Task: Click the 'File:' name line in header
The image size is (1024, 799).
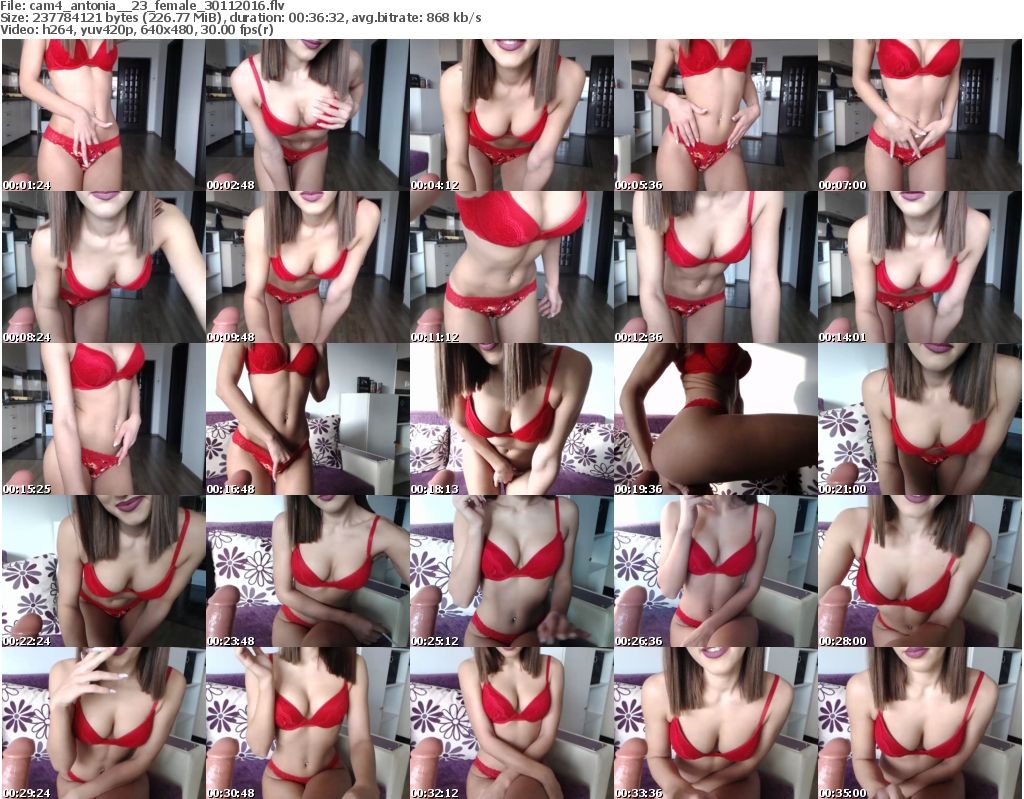Action: [142, 6]
